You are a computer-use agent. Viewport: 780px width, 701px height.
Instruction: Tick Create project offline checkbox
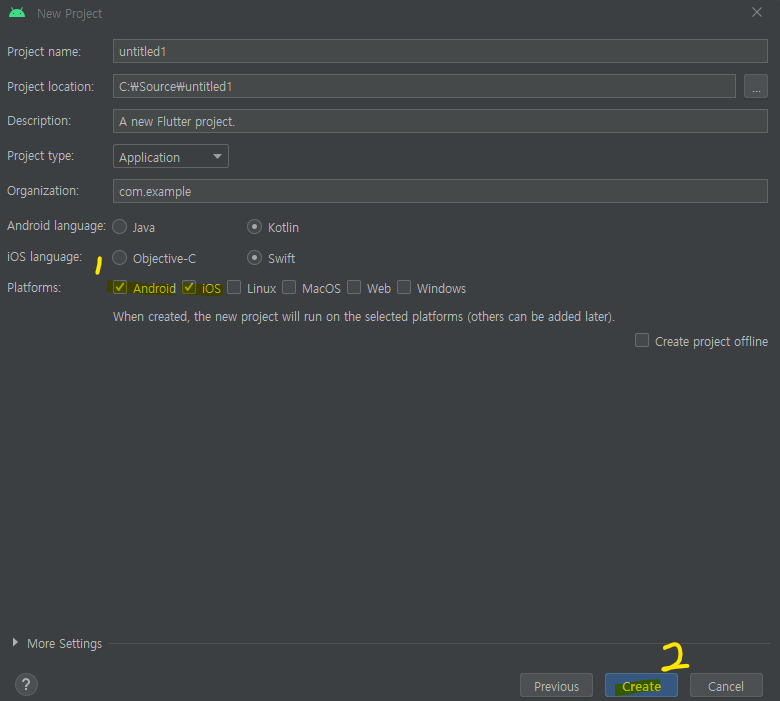point(642,341)
